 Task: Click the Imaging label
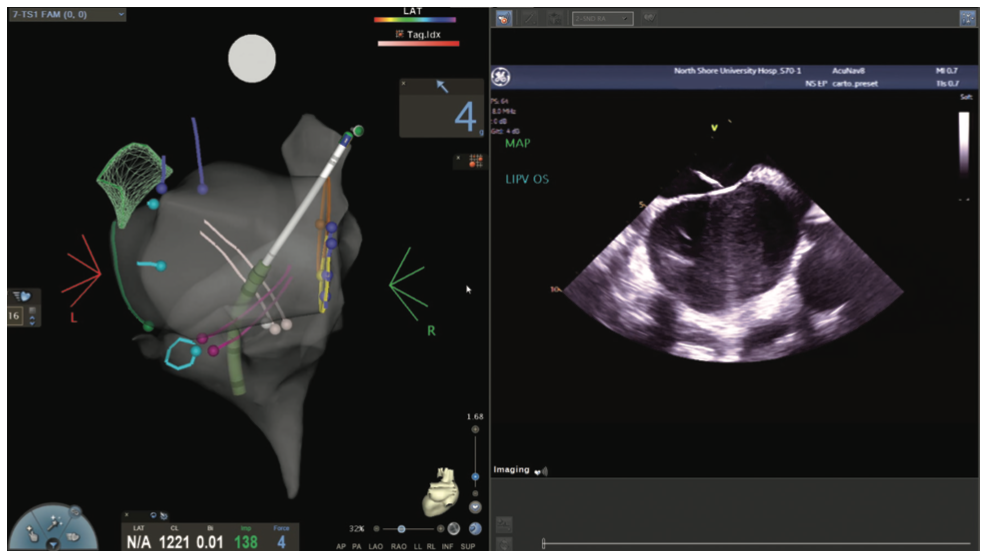[x=511, y=470]
